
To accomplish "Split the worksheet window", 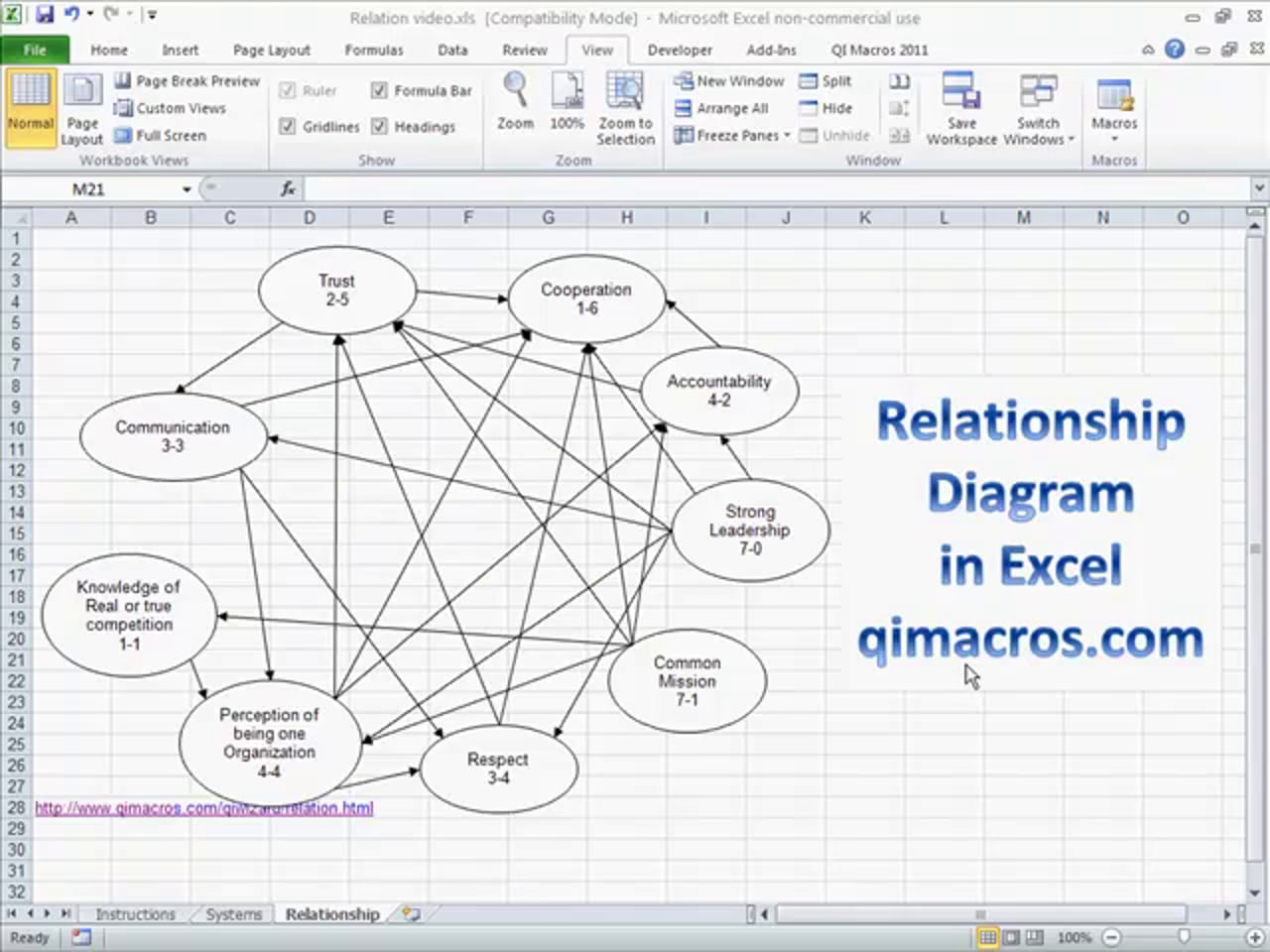I will [825, 81].
